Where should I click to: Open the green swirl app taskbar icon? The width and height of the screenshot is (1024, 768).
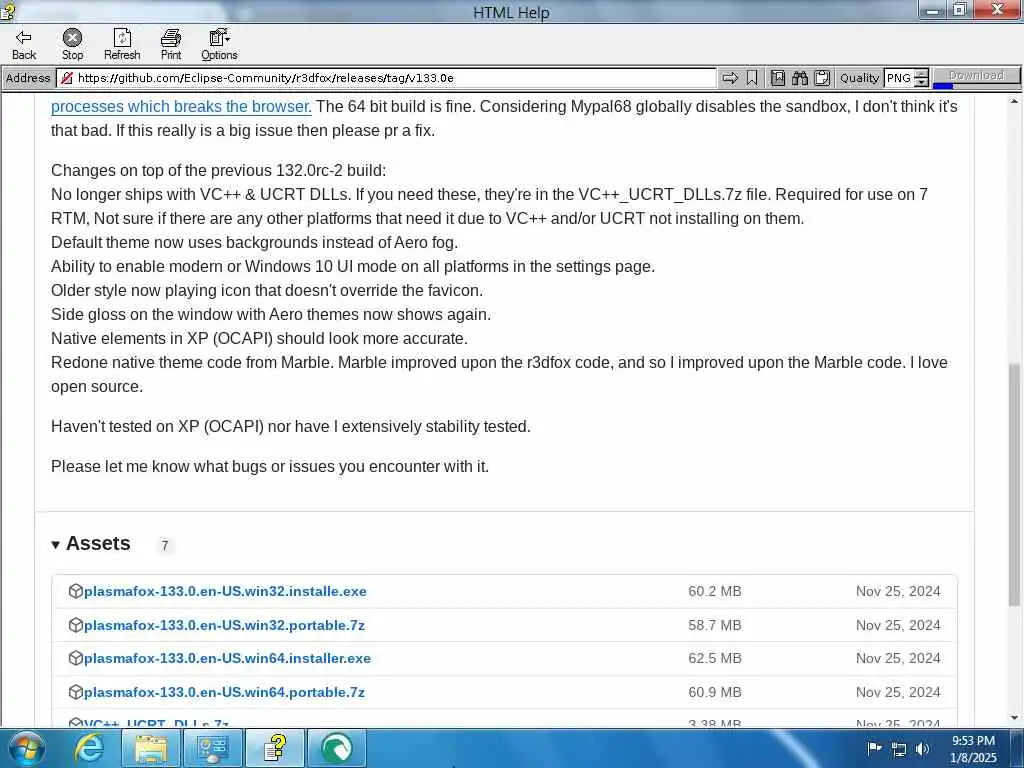click(336, 748)
